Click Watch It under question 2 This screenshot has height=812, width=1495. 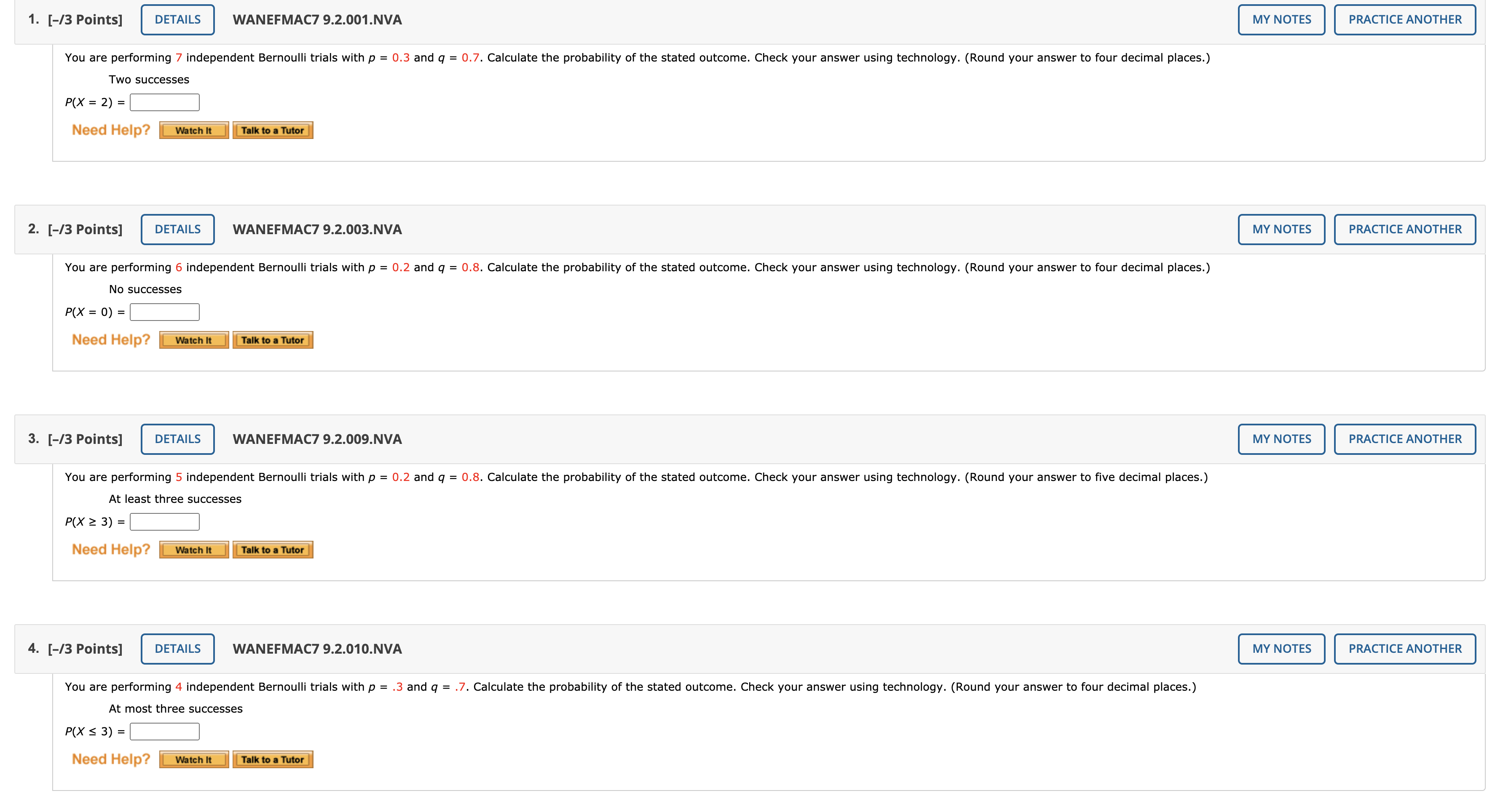click(194, 340)
